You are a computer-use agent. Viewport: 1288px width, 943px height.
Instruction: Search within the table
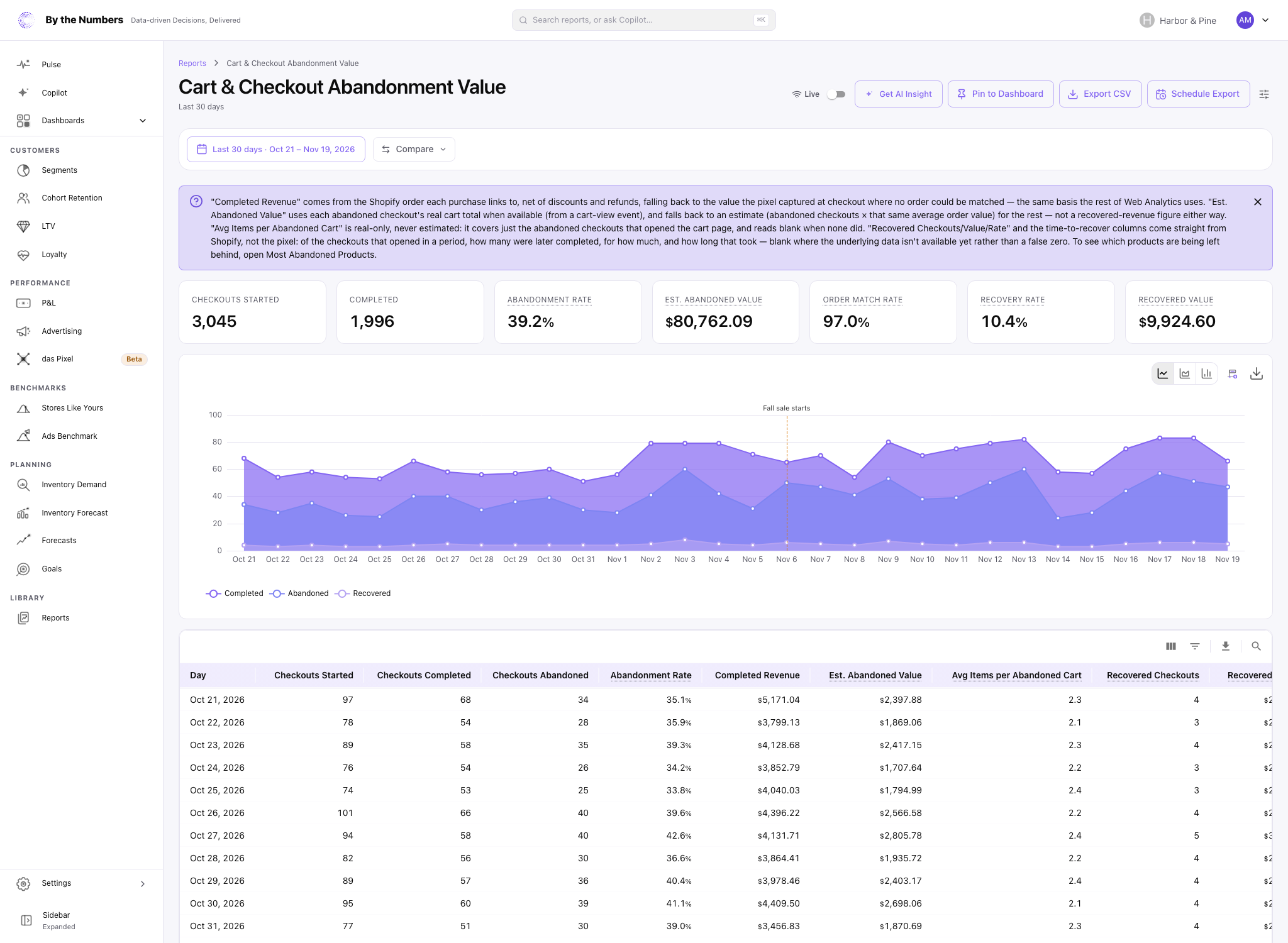(1257, 646)
